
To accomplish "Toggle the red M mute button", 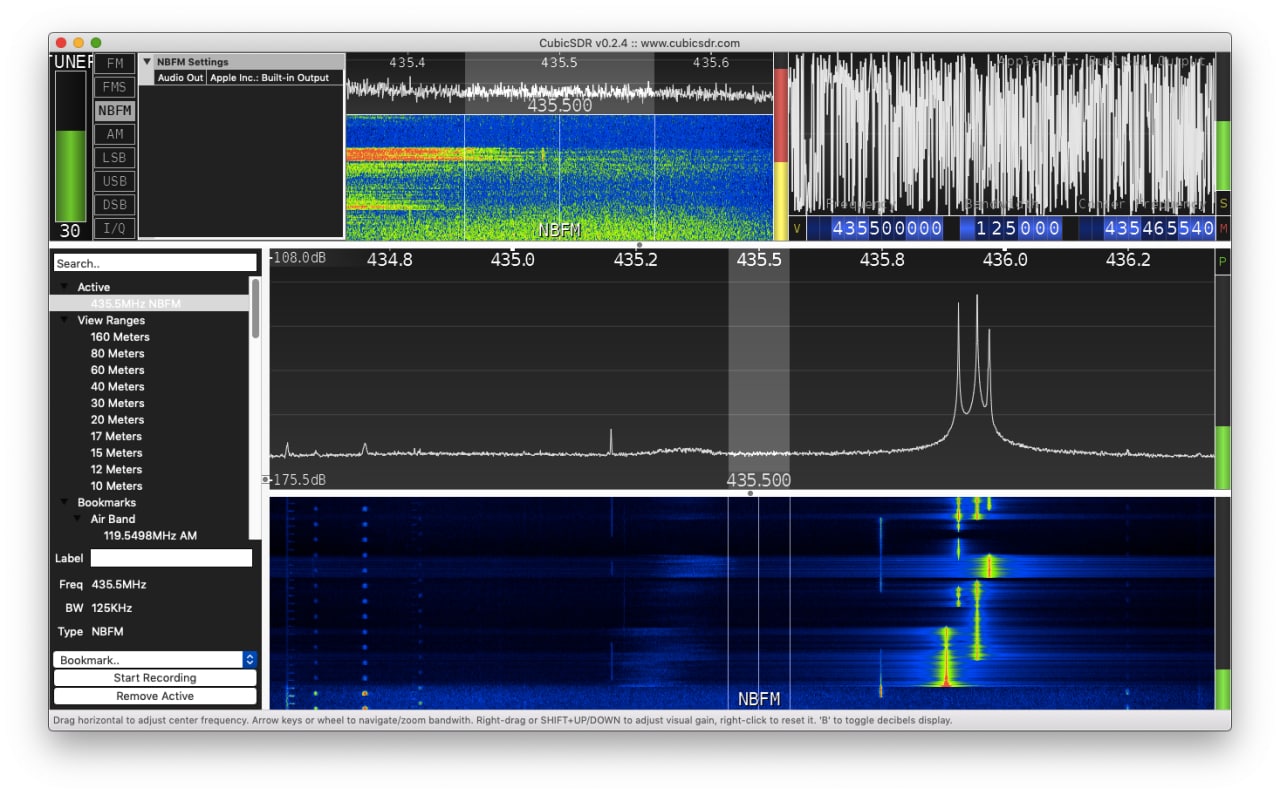I will tap(1223, 229).
